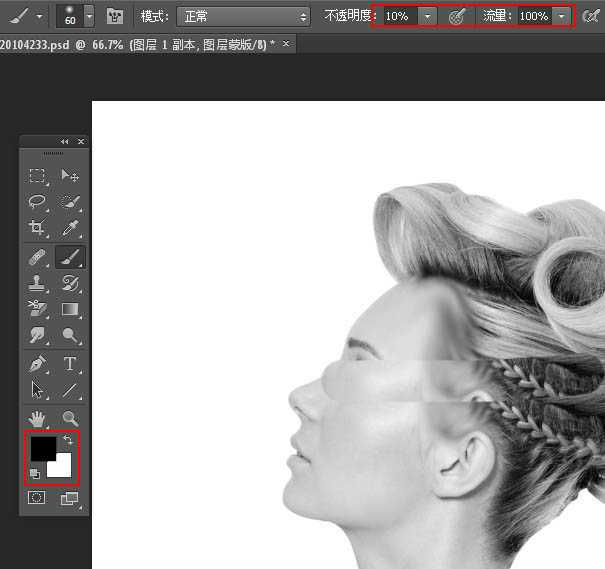605x569 pixels.
Task: Swap foreground and background colors
Action: 69,440
